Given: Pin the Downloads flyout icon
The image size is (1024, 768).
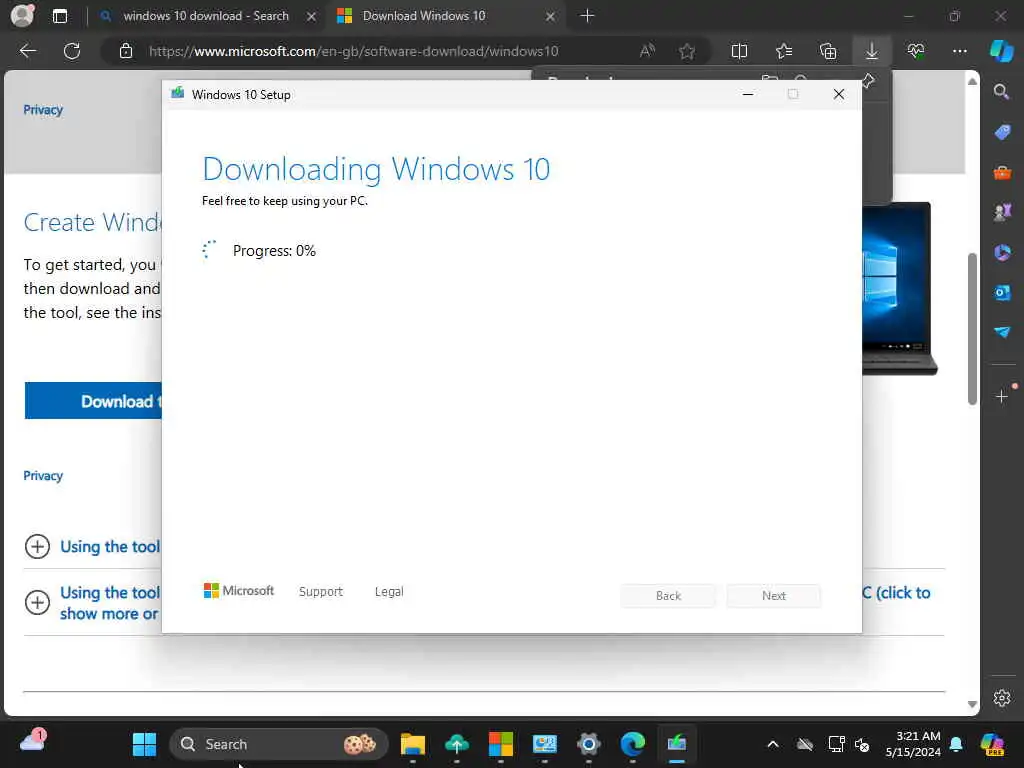Looking at the screenshot, I should pyautogui.click(x=868, y=81).
